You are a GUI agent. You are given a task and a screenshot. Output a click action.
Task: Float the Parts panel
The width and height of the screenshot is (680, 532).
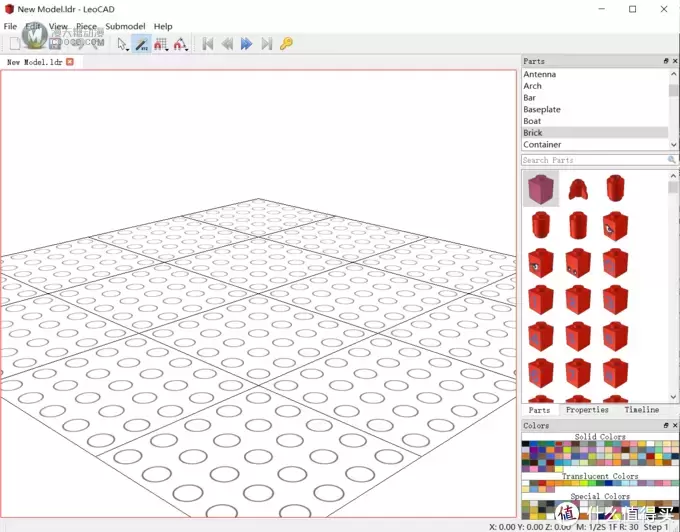pyautogui.click(x=666, y=61)
